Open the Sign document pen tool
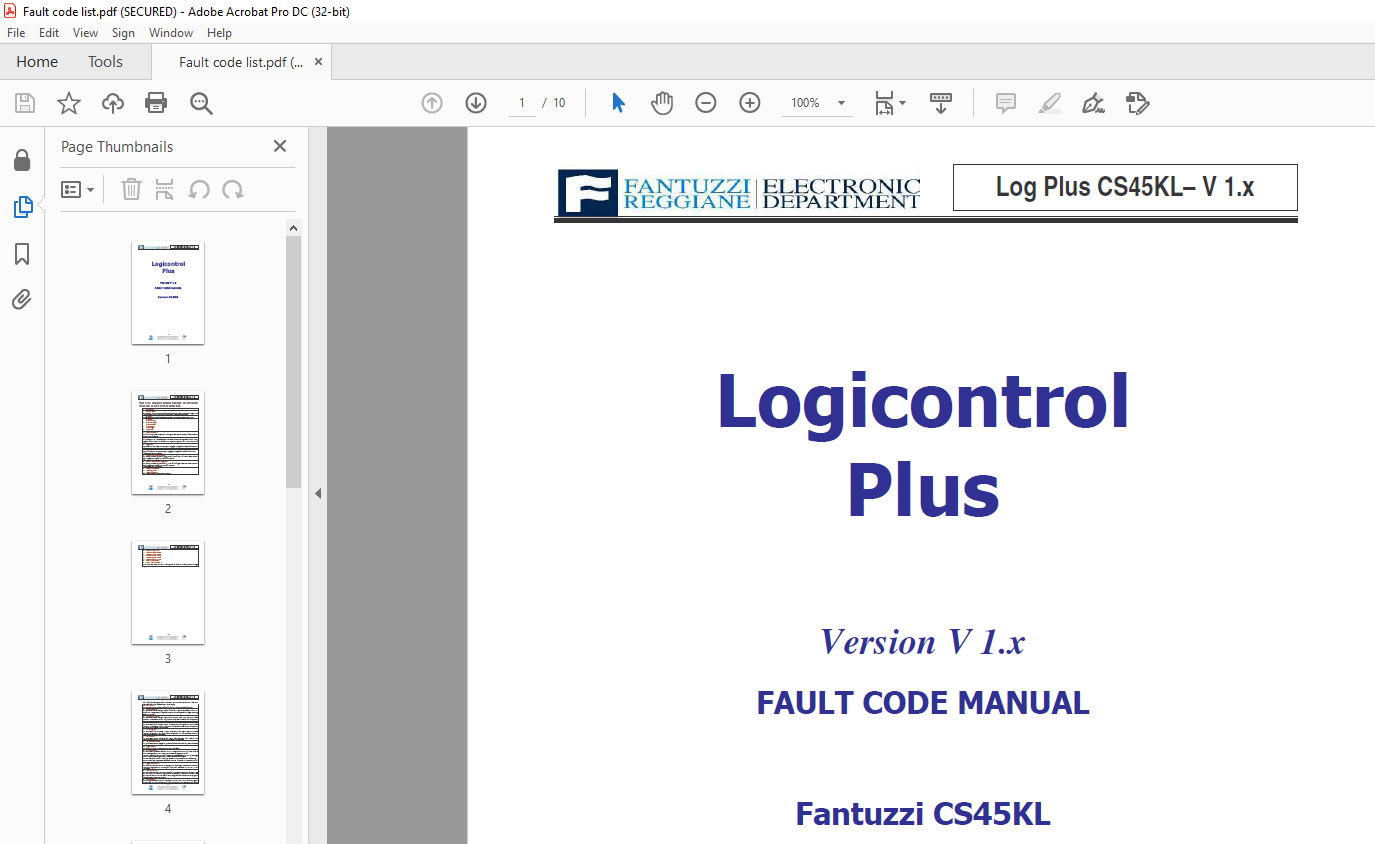 [1094, 103]
